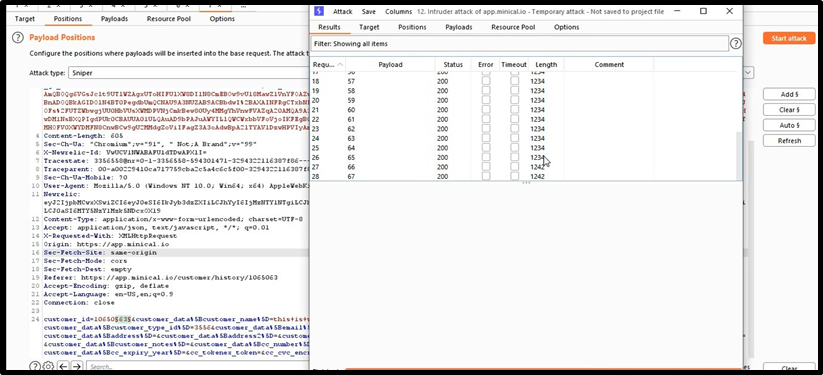Viewport: 823px width, 375px height.
Task: Sort results by Error column header
Action: click(486, 65)
